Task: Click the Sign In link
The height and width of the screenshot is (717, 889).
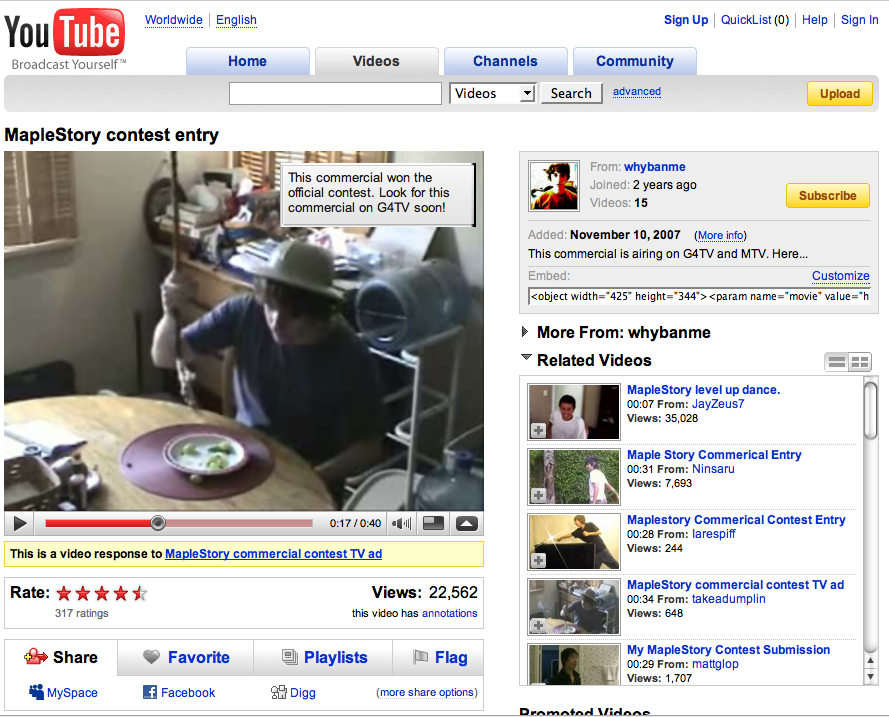Action: pos(860,20)
